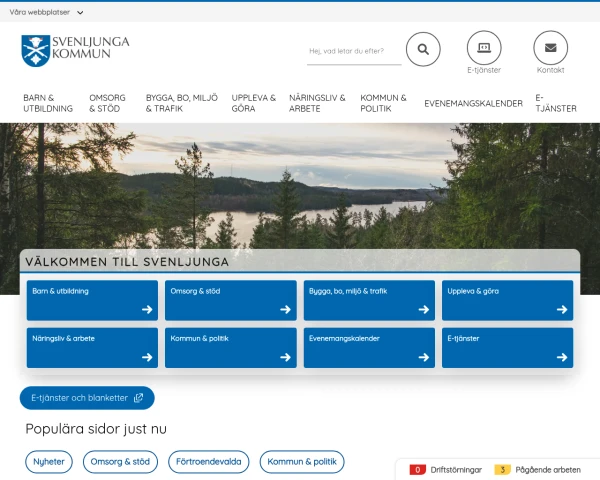Open Bygga, Bo, Miljö & Trafik menu item
The height and width of the screenshot is (480, 600).
click(x=182, y=103)
